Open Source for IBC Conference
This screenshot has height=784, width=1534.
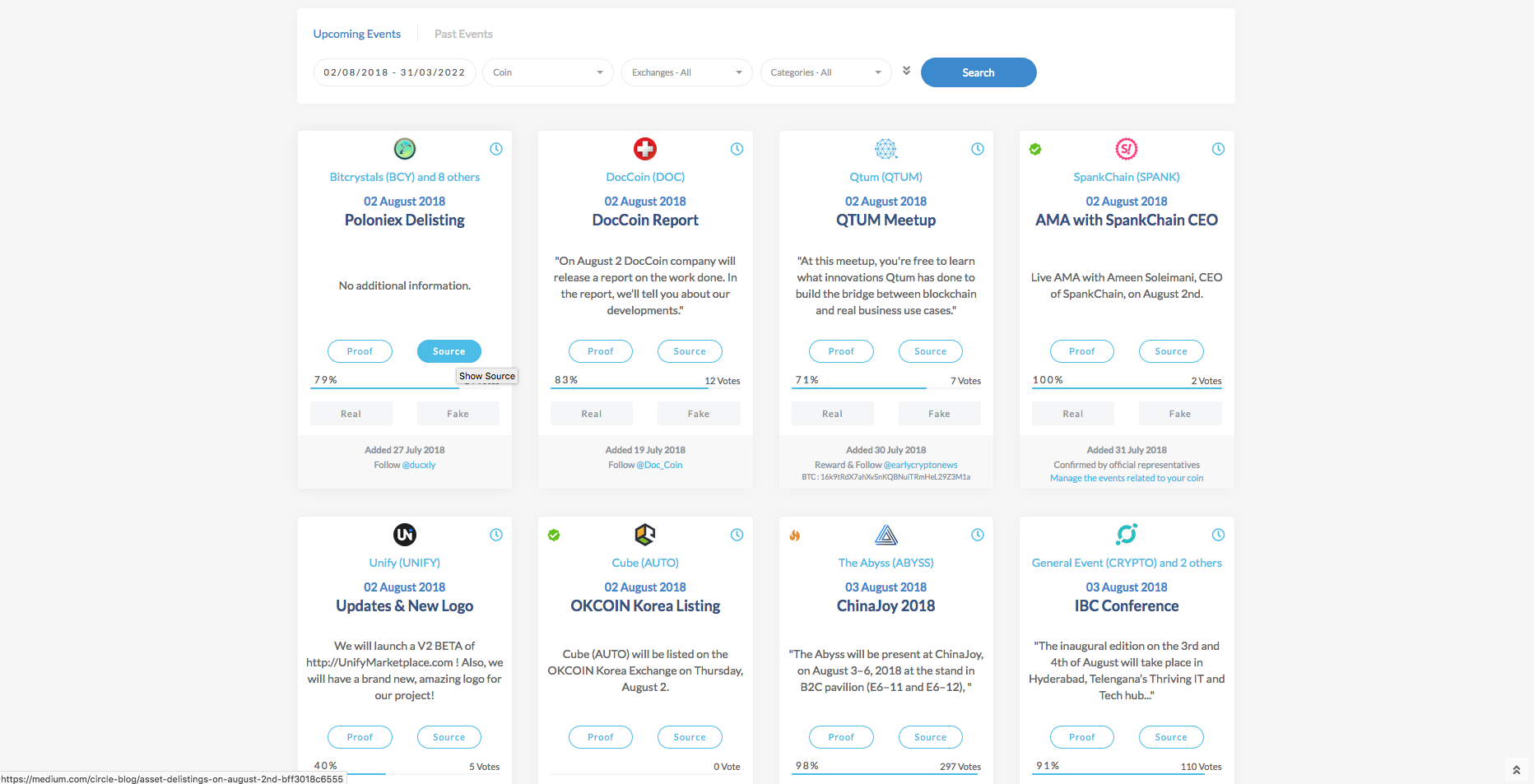(x=1171, y=737)
